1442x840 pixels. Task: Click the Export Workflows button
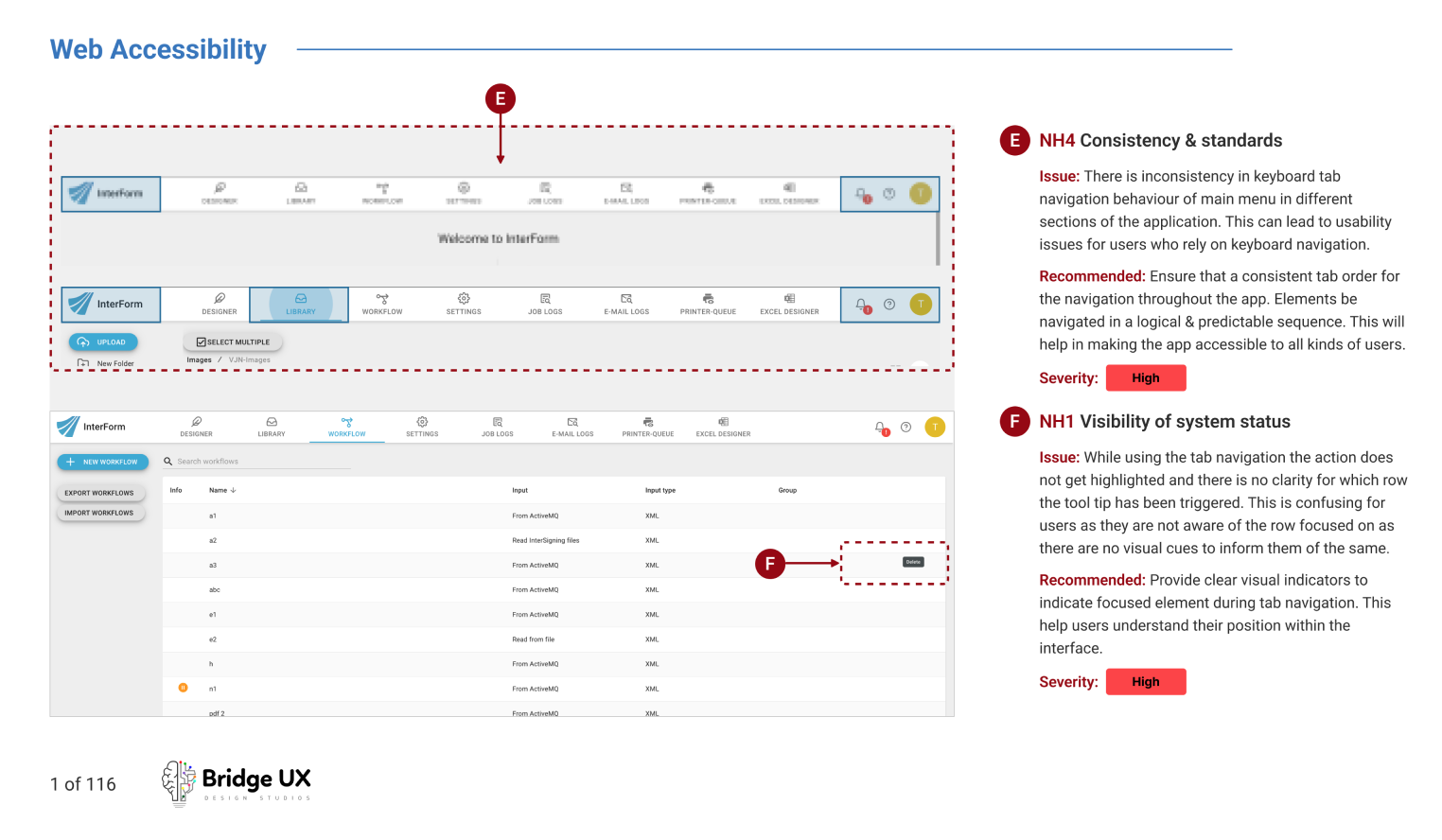point(99,493)
